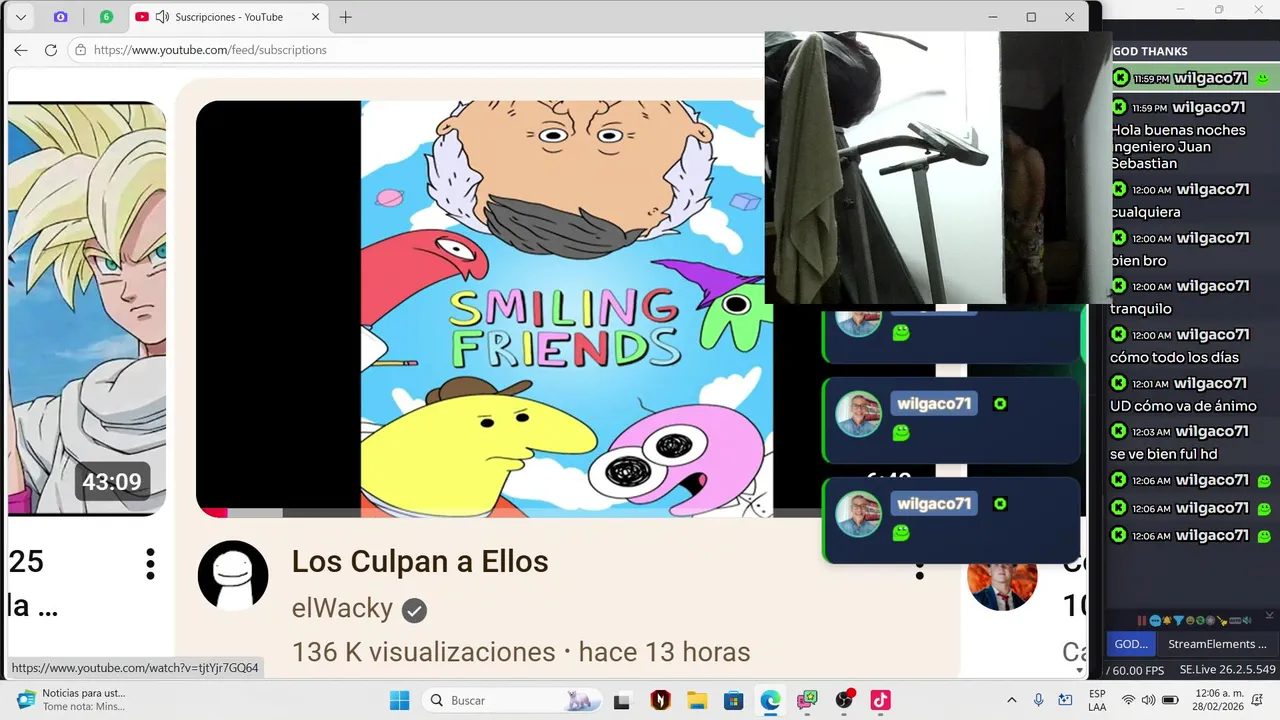Switch to the pinned purple camera tab
The height and width of the screenshot is (720, 1280).
pyautogui.click(x=61, y=17)
